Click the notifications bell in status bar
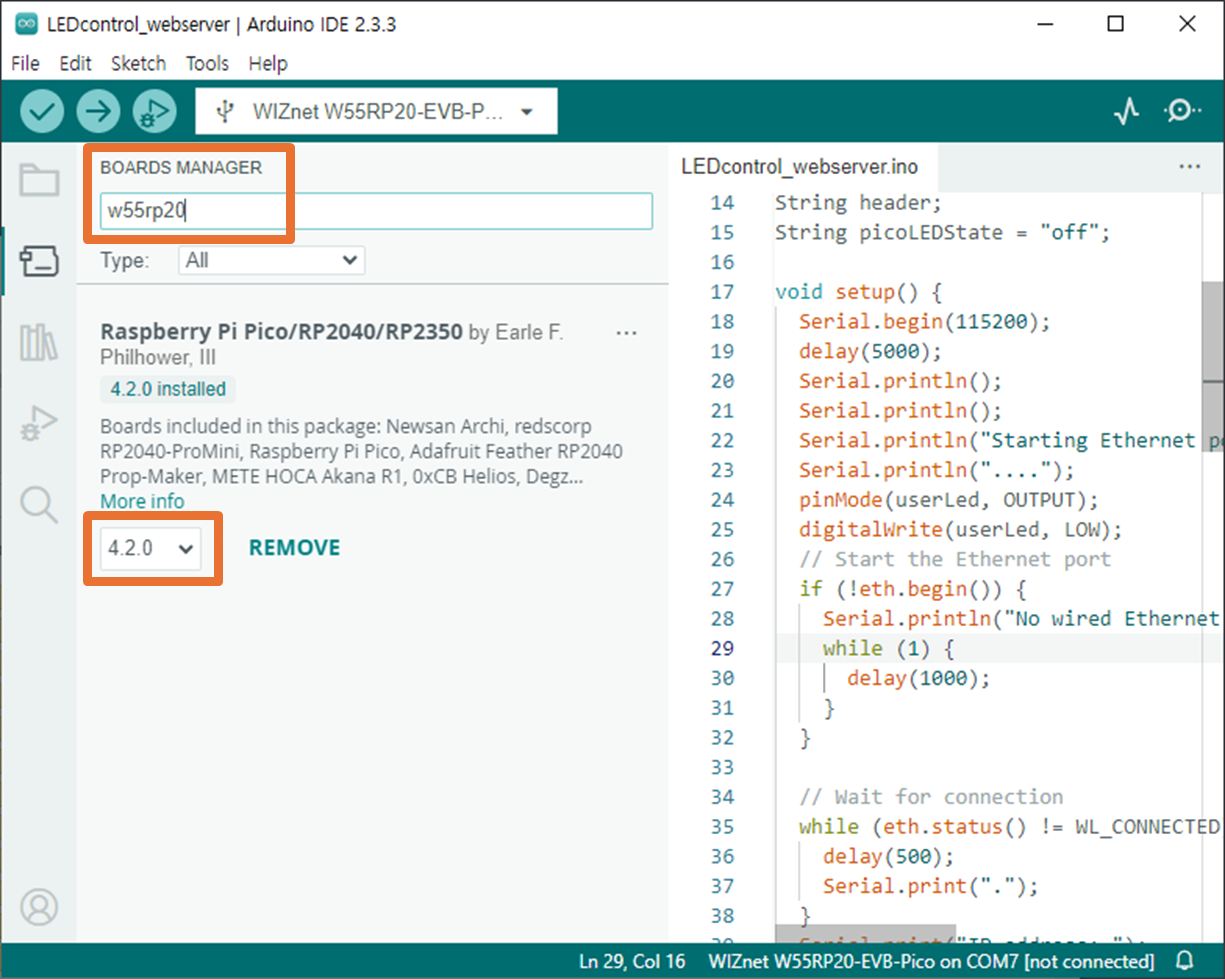 point(1185,962)
